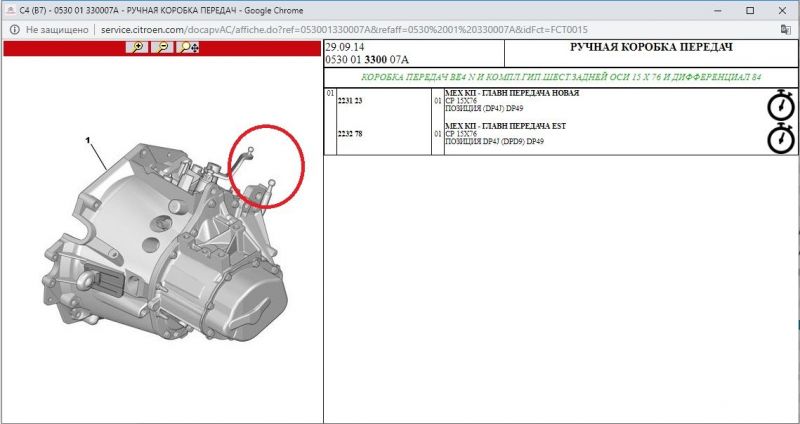Click the zoom in magnifier icon
The width and height of the screenshot is (800, 424).
138,48
